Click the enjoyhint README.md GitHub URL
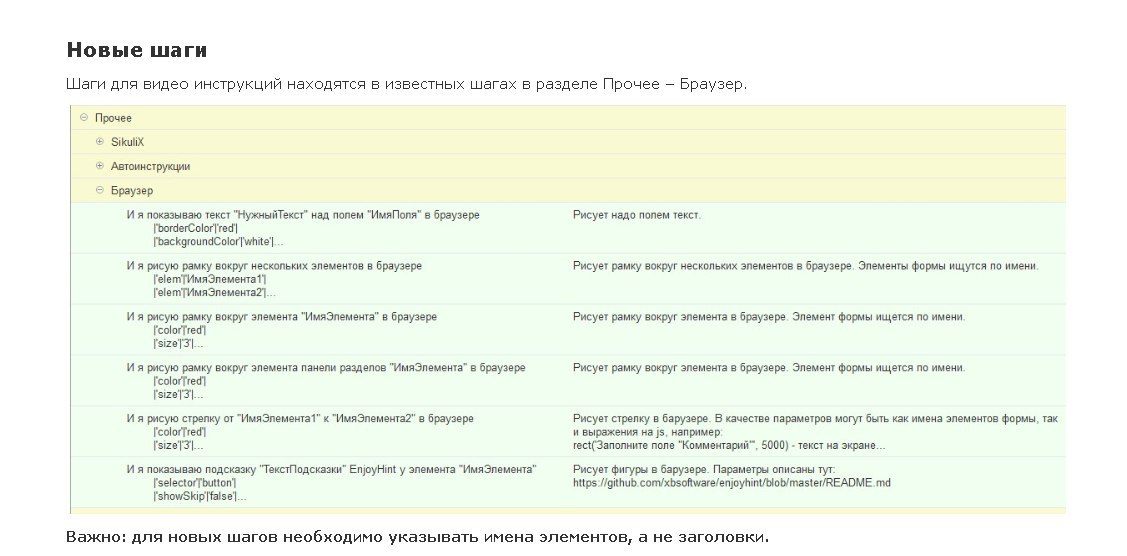This screenshot has height=556, width=1127. coord(732,483)
